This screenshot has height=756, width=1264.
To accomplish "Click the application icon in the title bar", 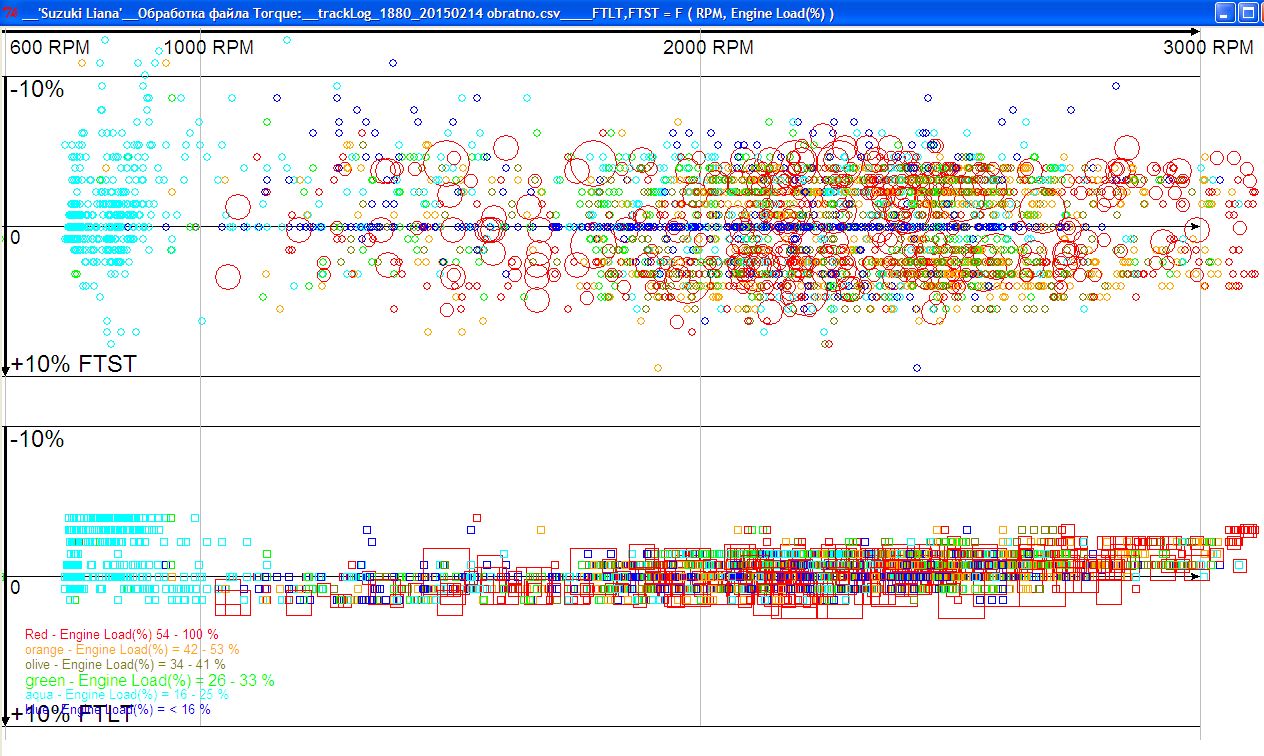I will tap(10, 13).
